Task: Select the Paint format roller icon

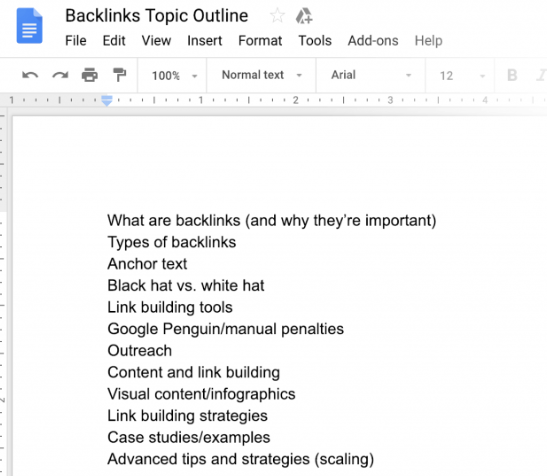Action: (119, 75)
